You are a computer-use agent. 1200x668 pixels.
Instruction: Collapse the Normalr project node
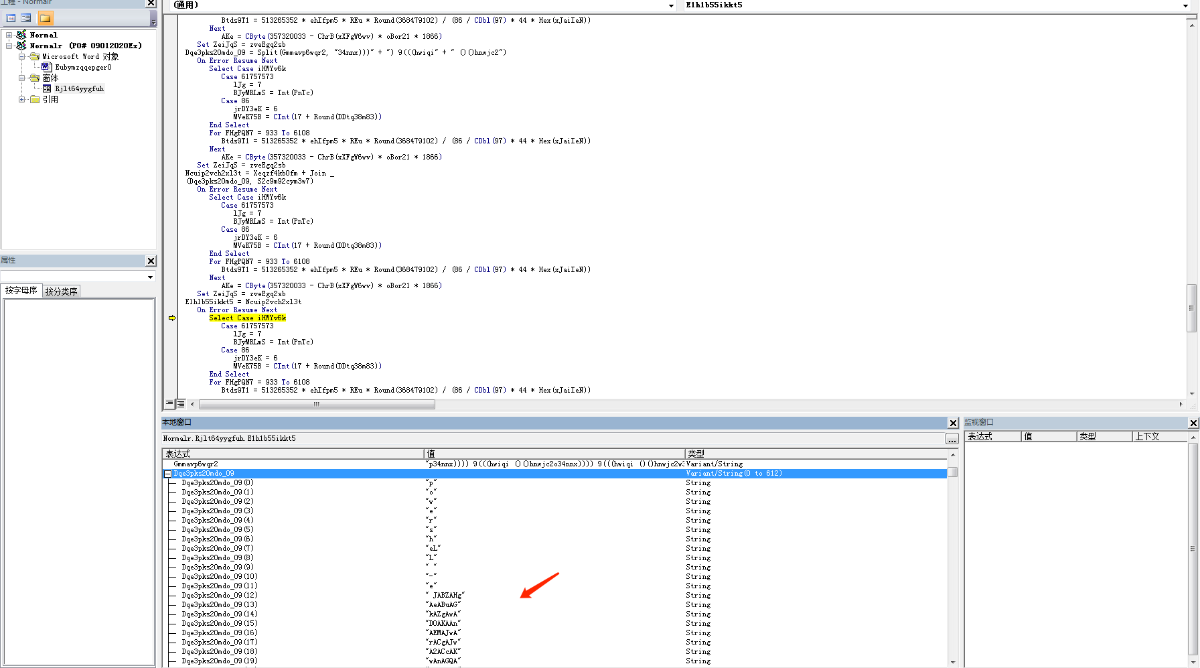point(9,46)
